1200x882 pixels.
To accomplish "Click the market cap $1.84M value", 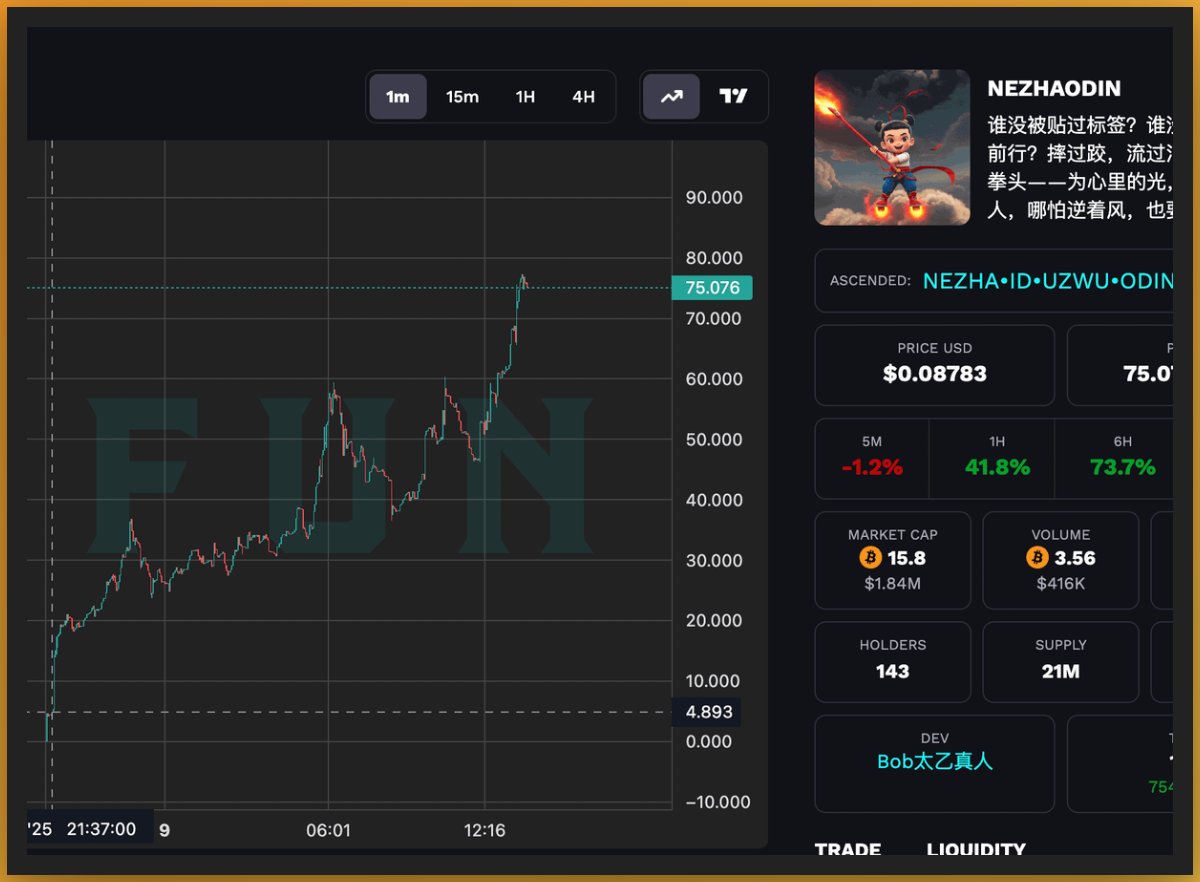I will (893, 583).
